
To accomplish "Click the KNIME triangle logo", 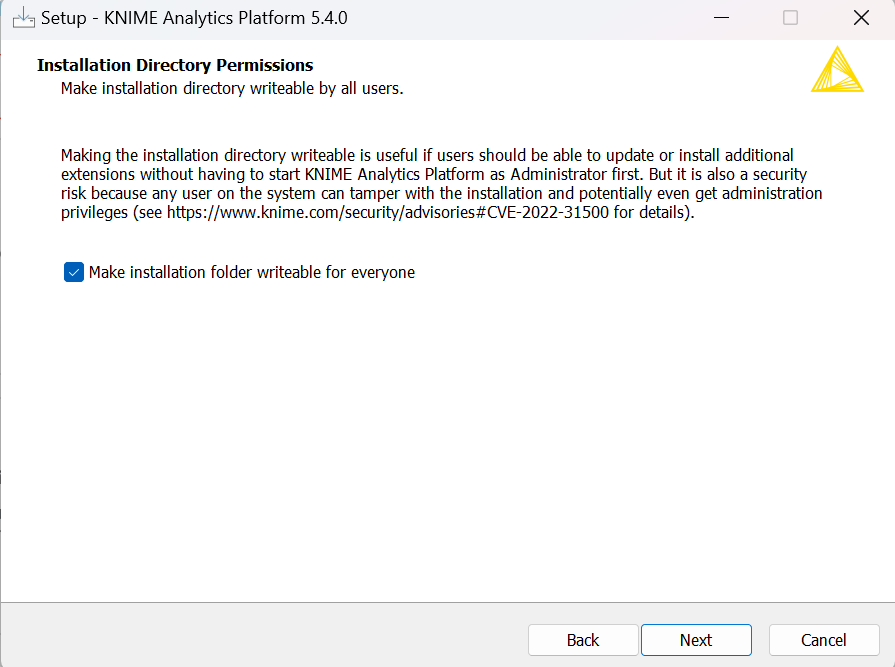I will 837,70.
